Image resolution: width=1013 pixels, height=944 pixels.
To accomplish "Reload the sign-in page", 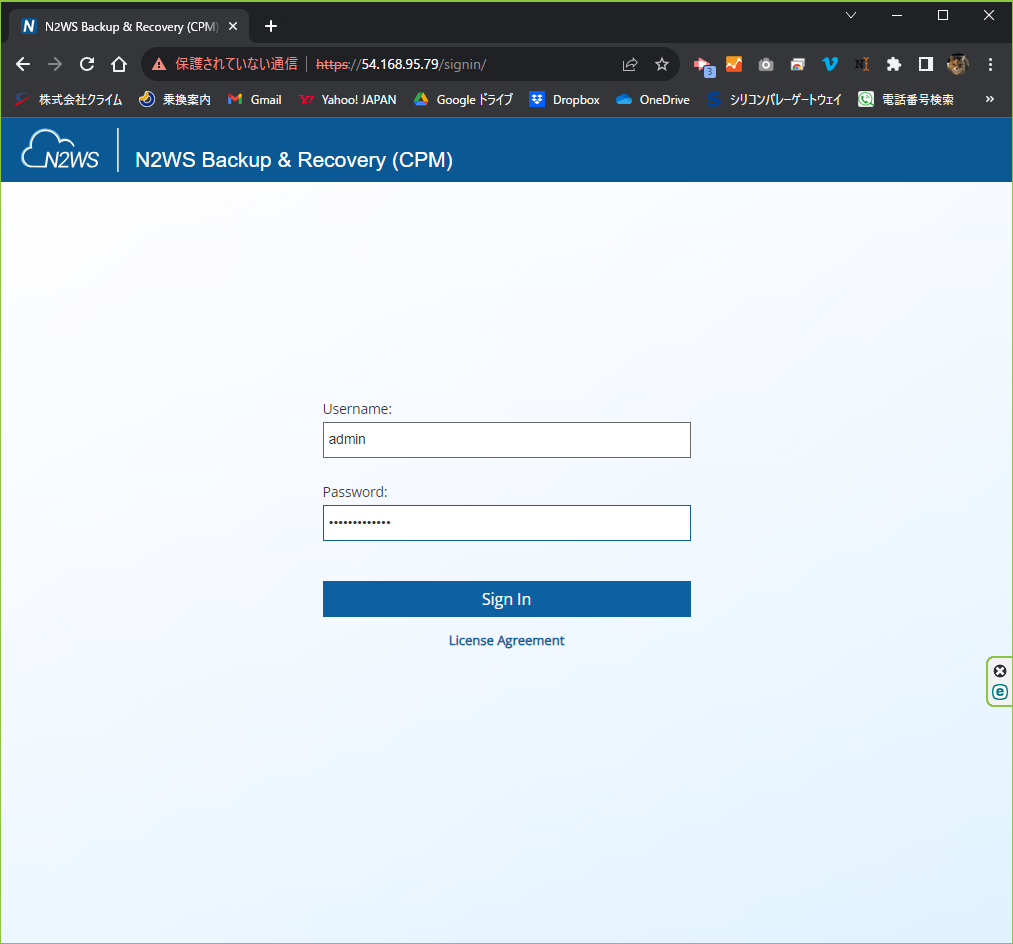I will coord(87,64).
